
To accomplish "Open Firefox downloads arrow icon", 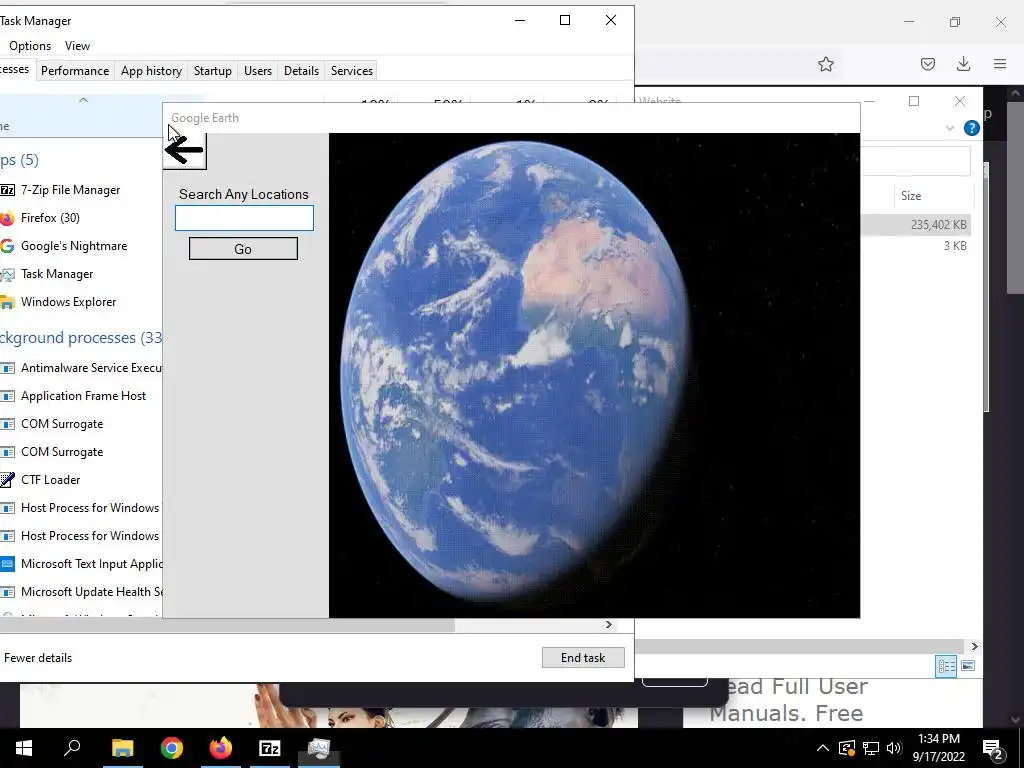I will pyautogui.click(x=963, y=64).
